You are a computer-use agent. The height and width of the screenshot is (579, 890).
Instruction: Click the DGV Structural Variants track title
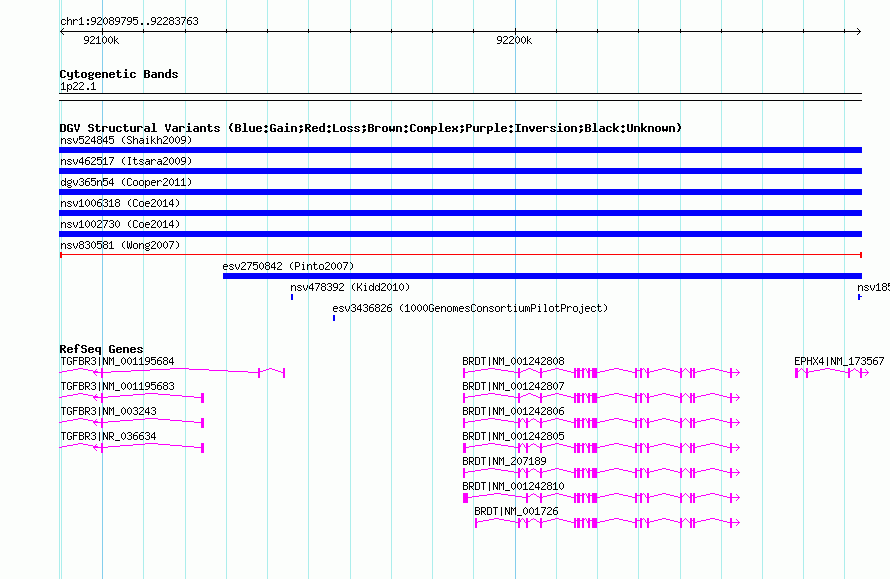tap(370, 128)
